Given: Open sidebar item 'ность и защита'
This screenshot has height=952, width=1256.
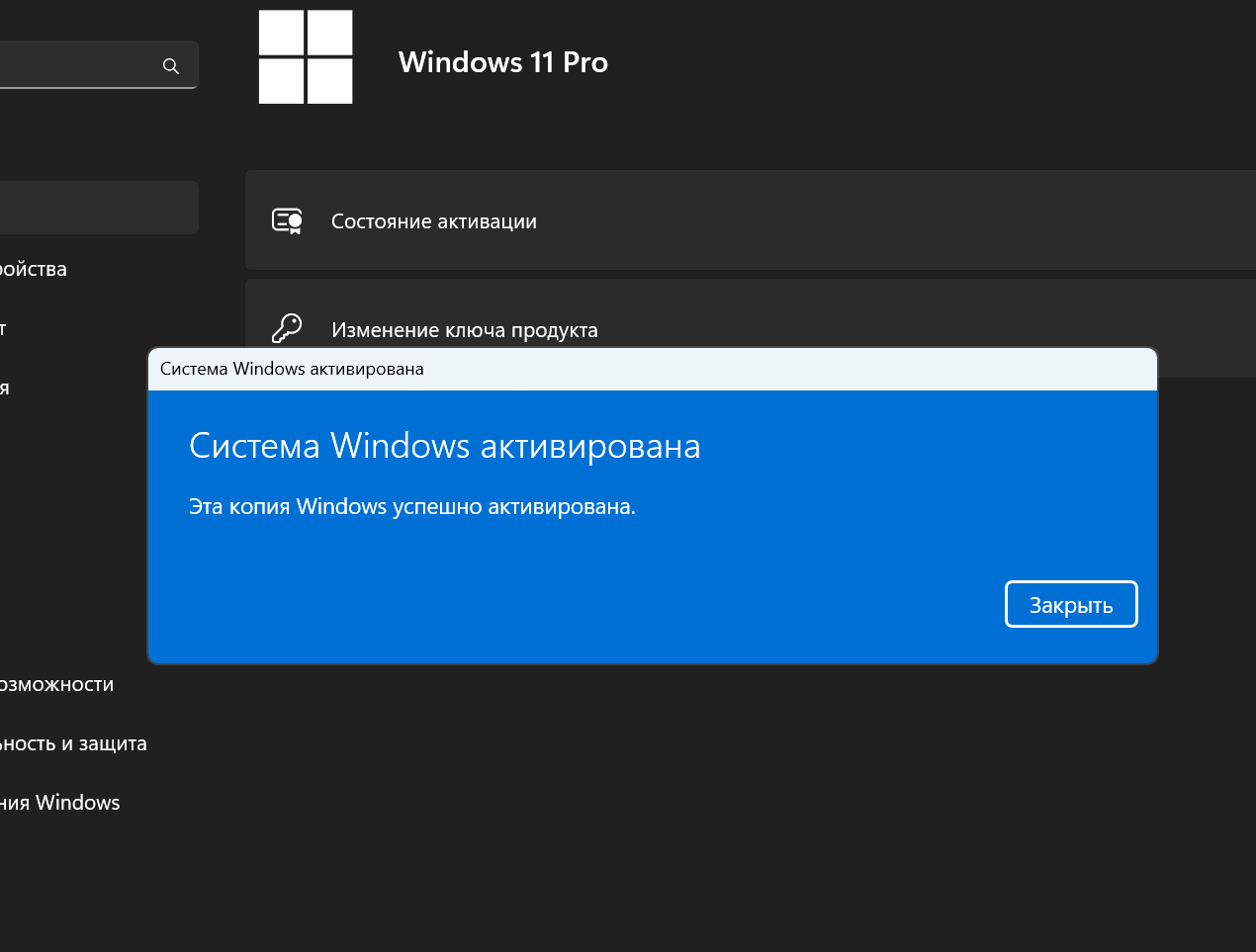Looking at the screenshot, I should point(73,743).
